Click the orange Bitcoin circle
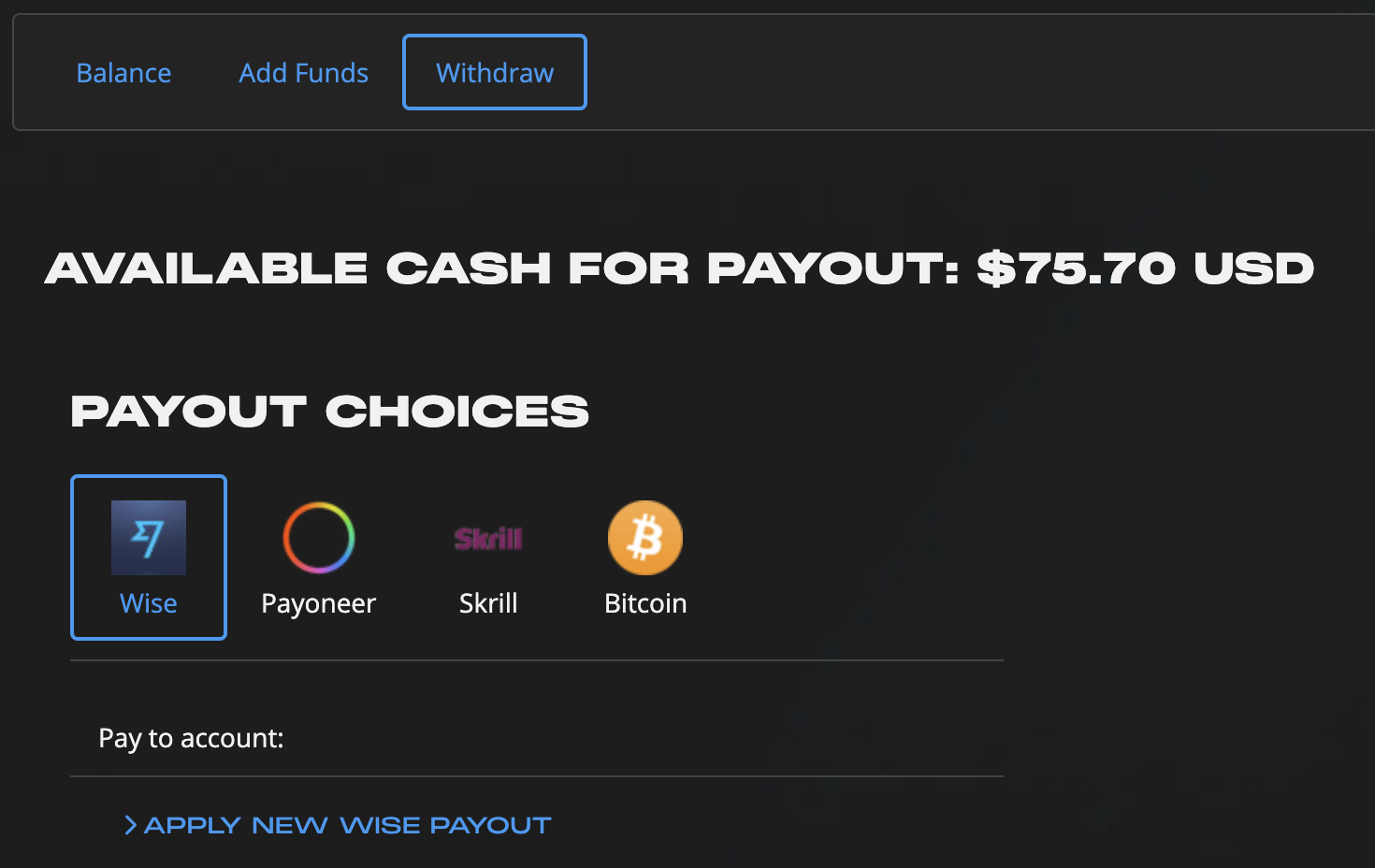The image size is (1375, 868). coord(644,537)
